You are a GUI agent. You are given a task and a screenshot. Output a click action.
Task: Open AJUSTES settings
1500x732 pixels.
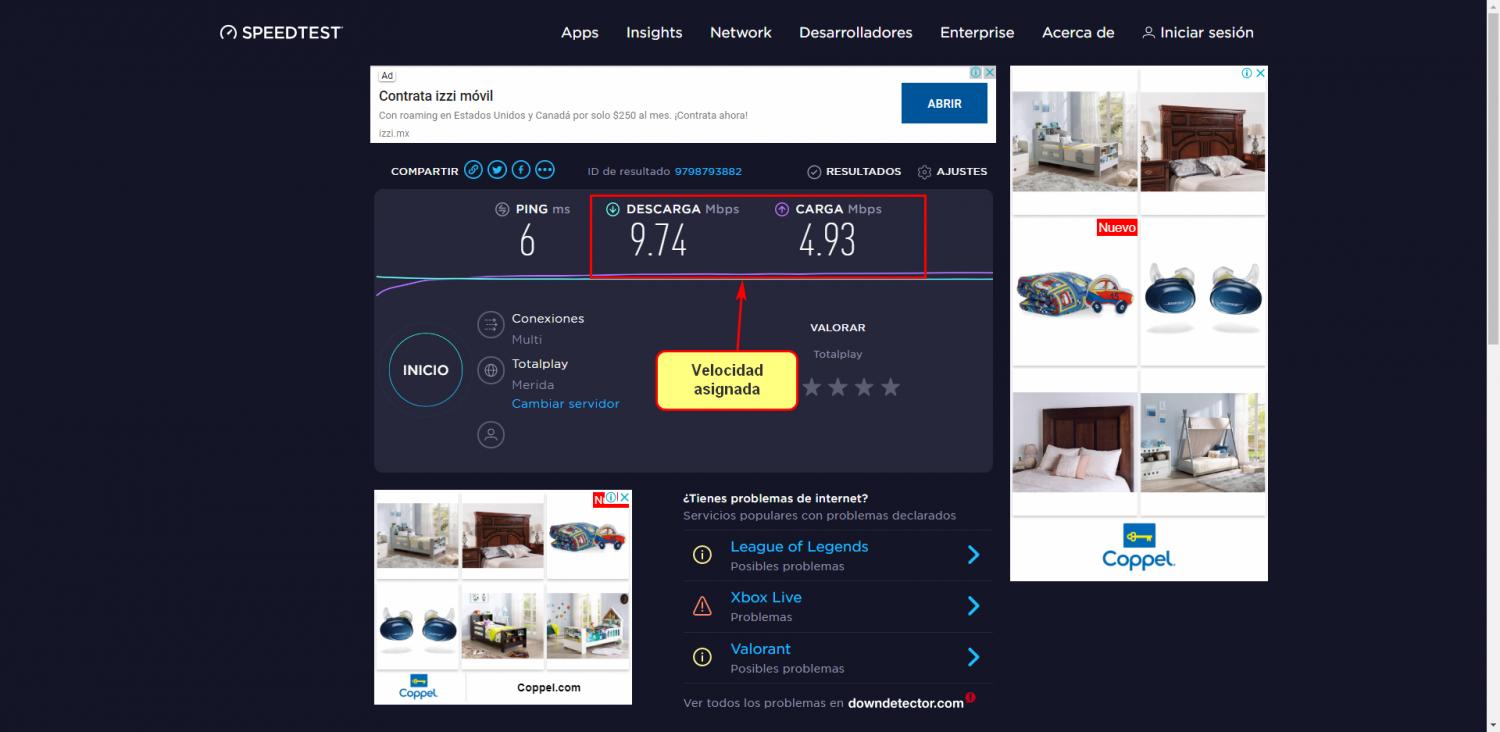952,172
